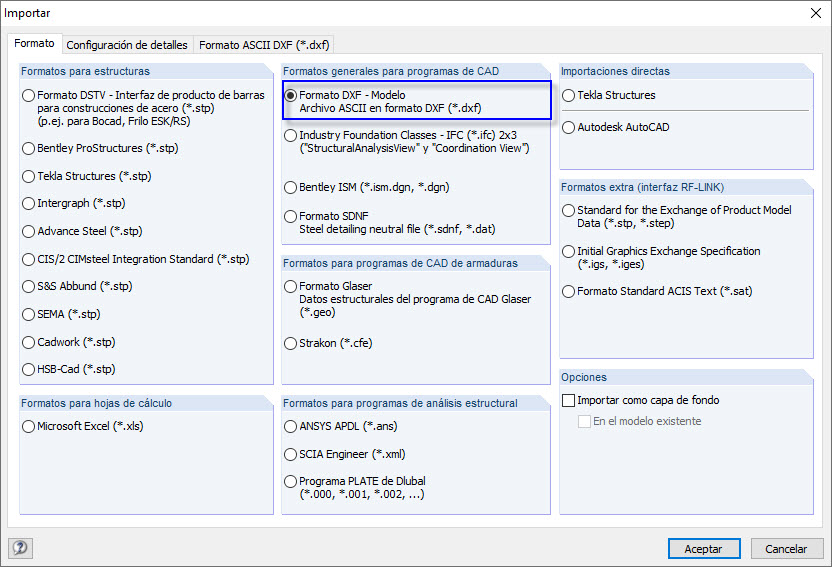Screen dimensions: 832x567
Task: Enable Importar como capa de fondo
Action: coord(570,400)
